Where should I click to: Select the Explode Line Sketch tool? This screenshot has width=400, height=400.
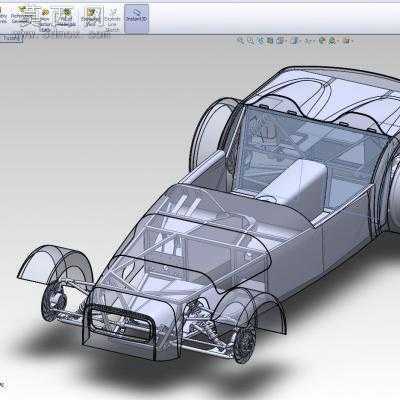click(112, 20)
